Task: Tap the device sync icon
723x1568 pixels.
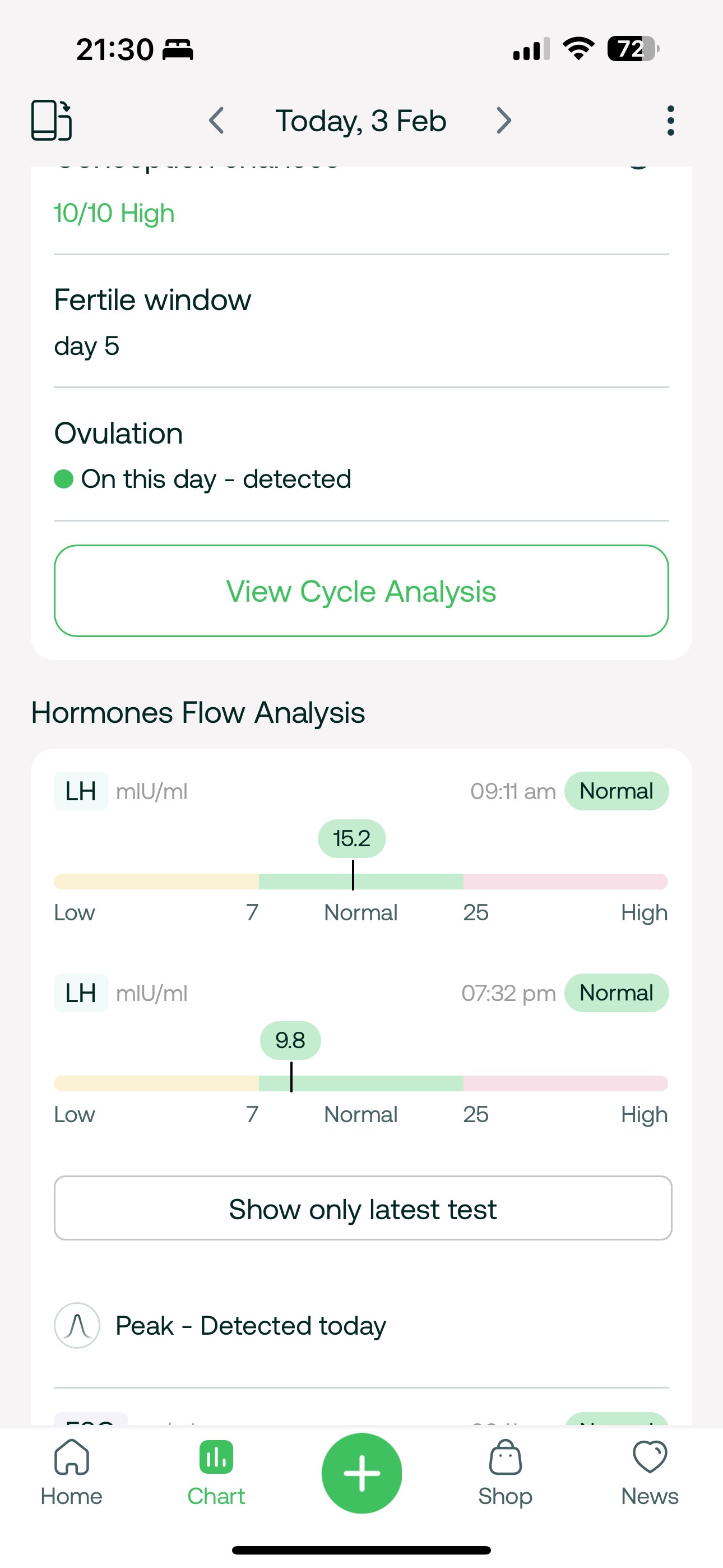Action: tap(52, 120)
